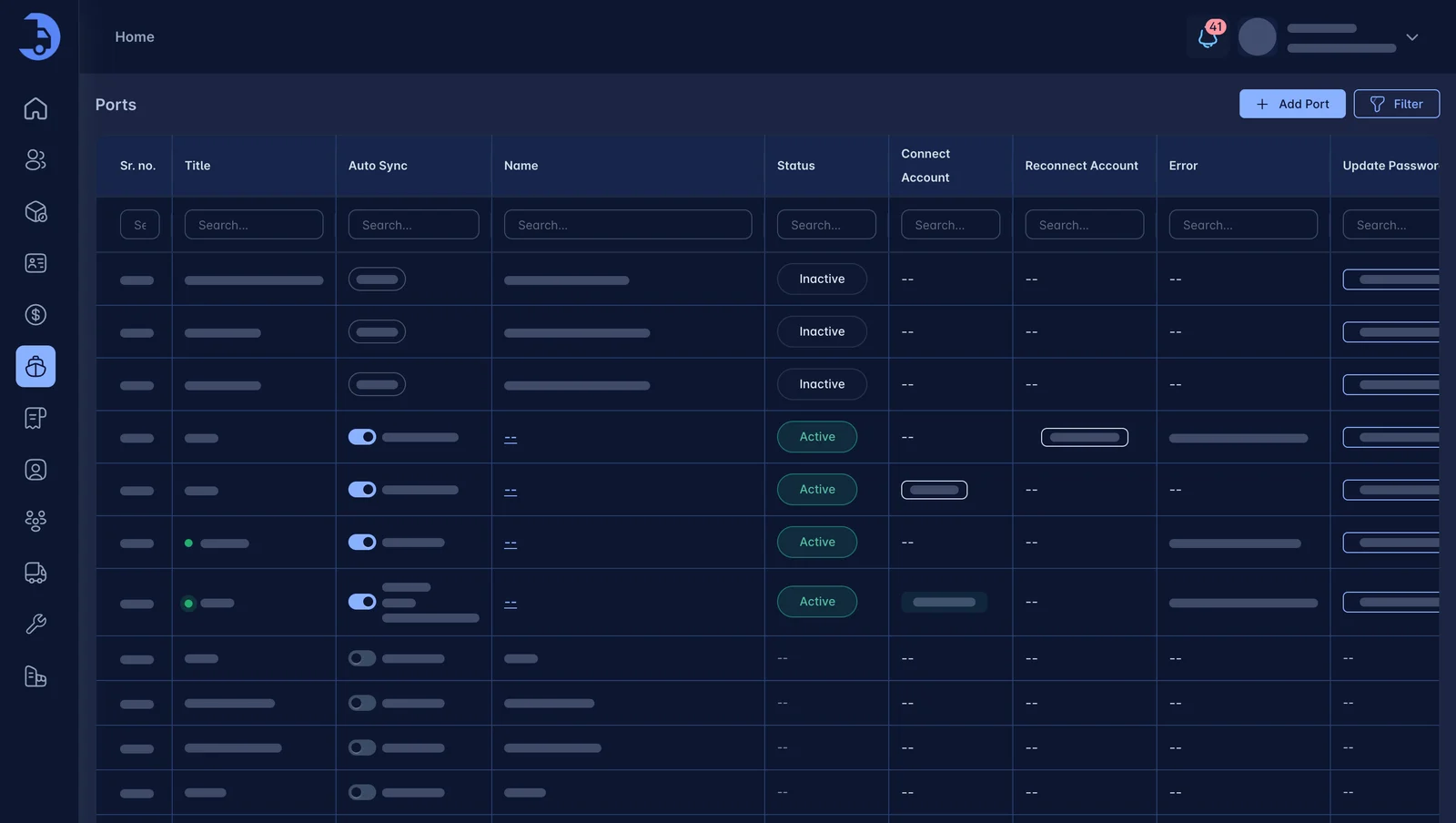Focus the Reconnect Account column search field
The height and width of the screenshot is (823, 1456).
(x=1085, y=225)
